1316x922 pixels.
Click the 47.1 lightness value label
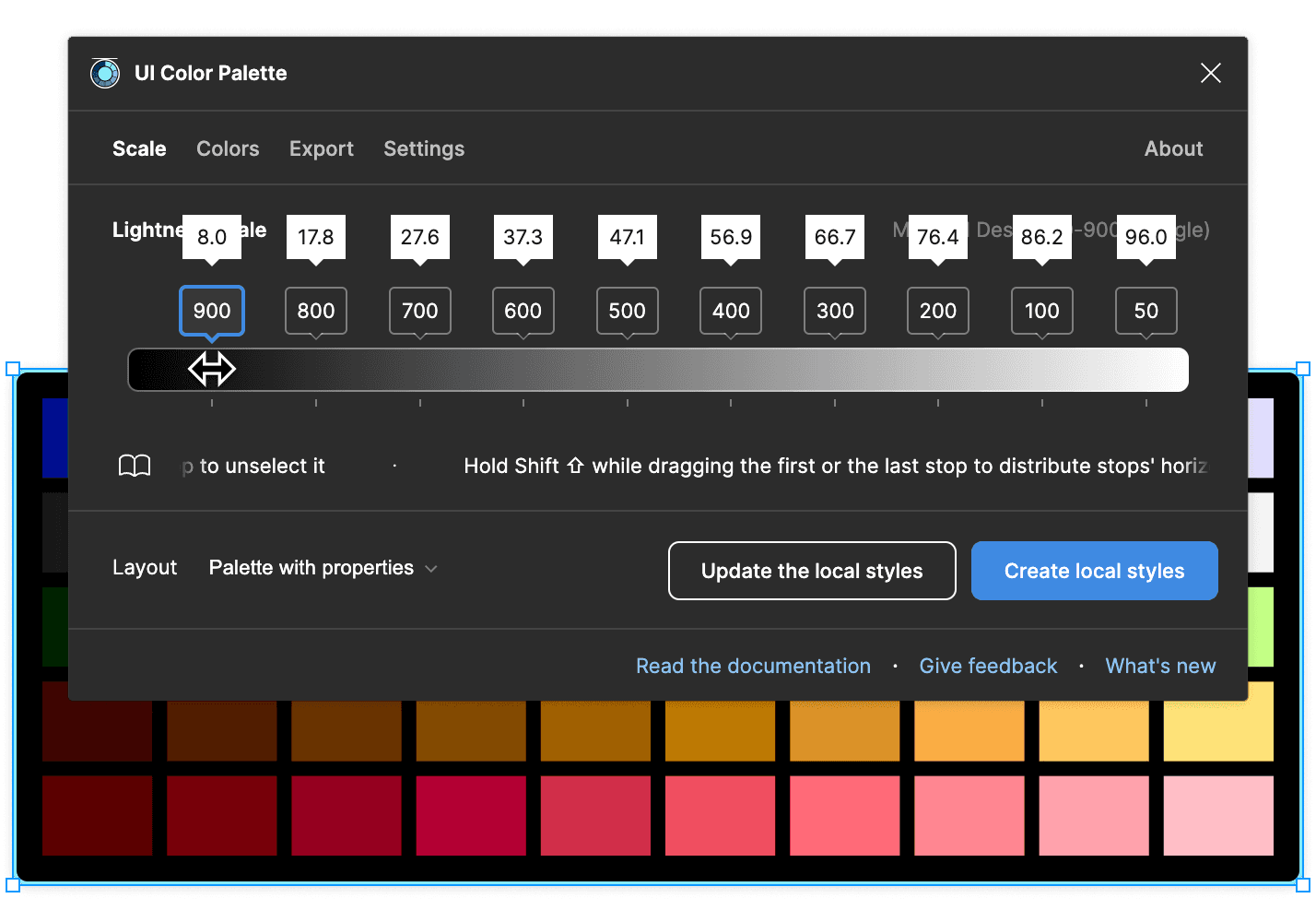627,237
